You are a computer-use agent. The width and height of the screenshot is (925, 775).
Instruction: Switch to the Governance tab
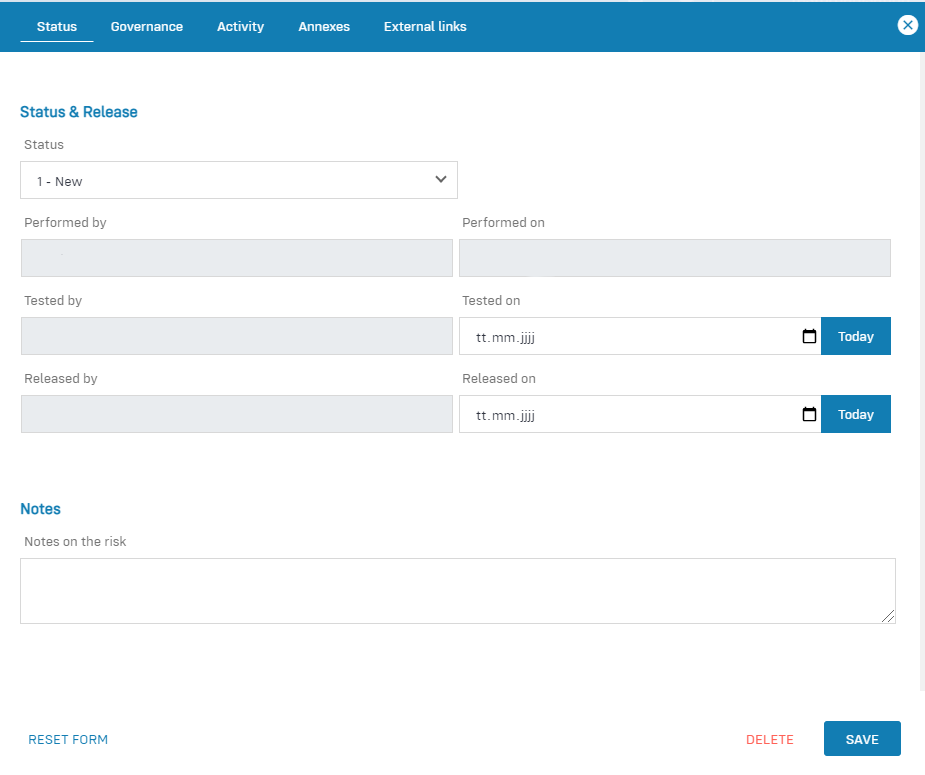point(147,27)
